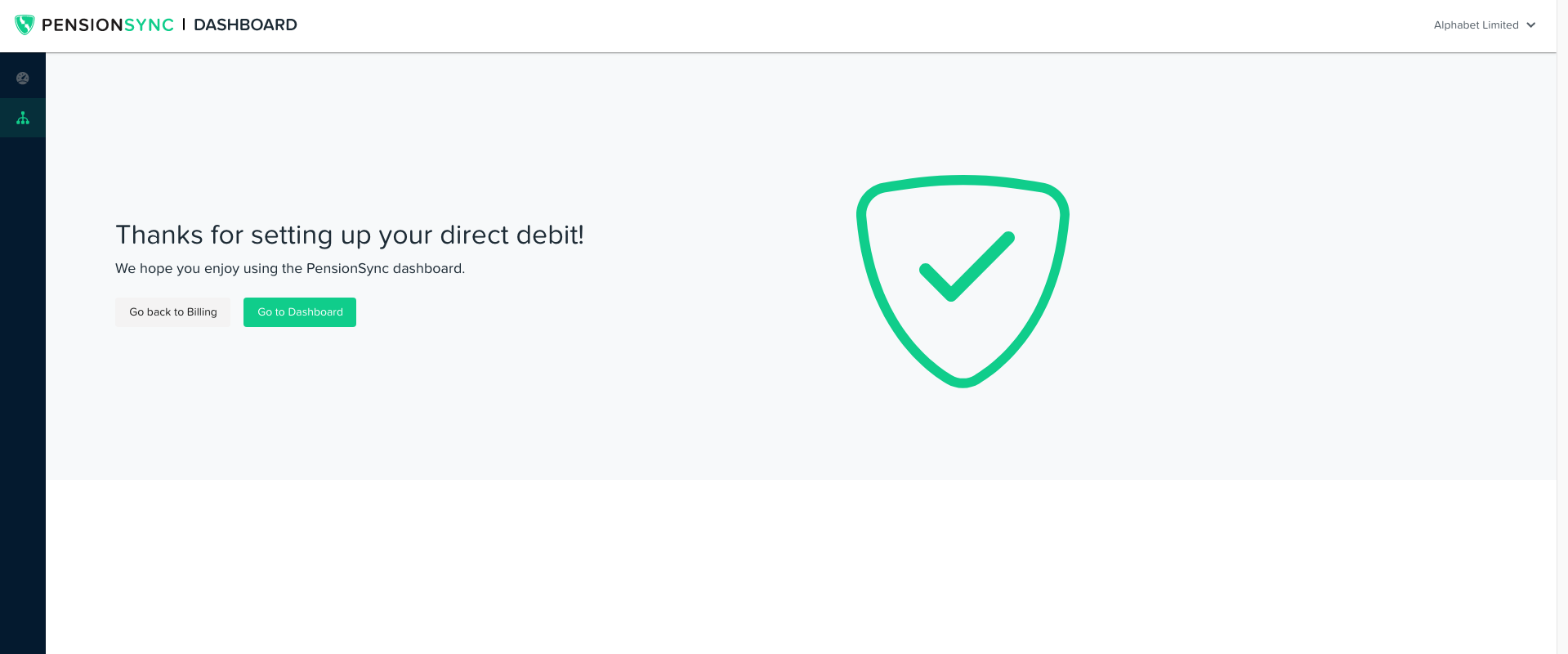Expand the chevron next to Alphabet Limited
Screen dimensions: 1568x654
[1530, 25]
